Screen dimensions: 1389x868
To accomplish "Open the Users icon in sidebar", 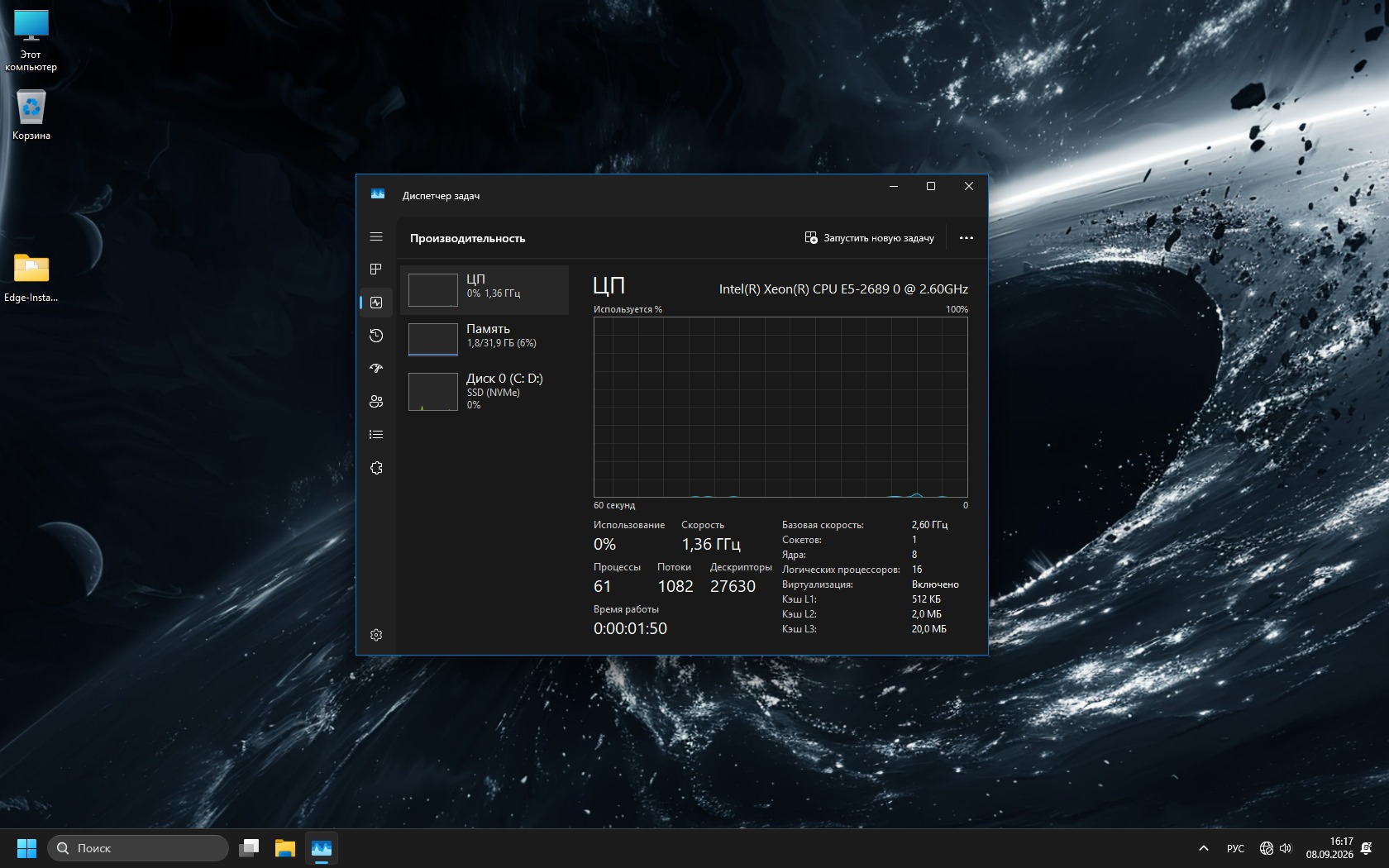I will (376, 402).
